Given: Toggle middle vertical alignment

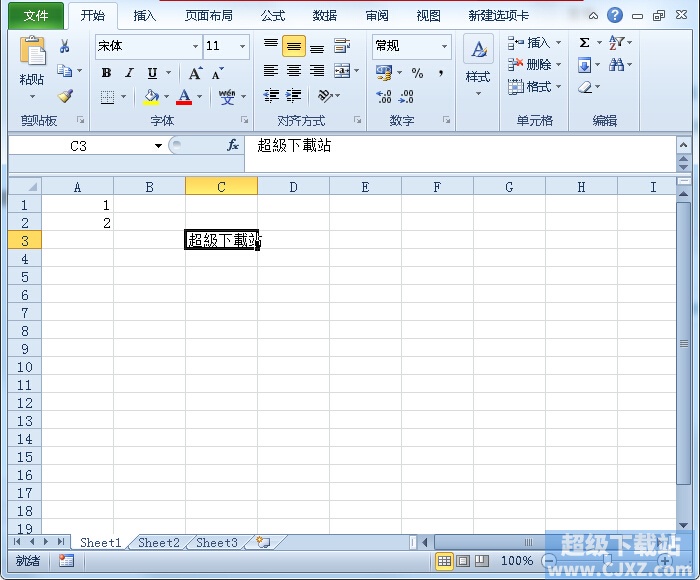Looking at the screenshot, I should (x=294, y=46).
